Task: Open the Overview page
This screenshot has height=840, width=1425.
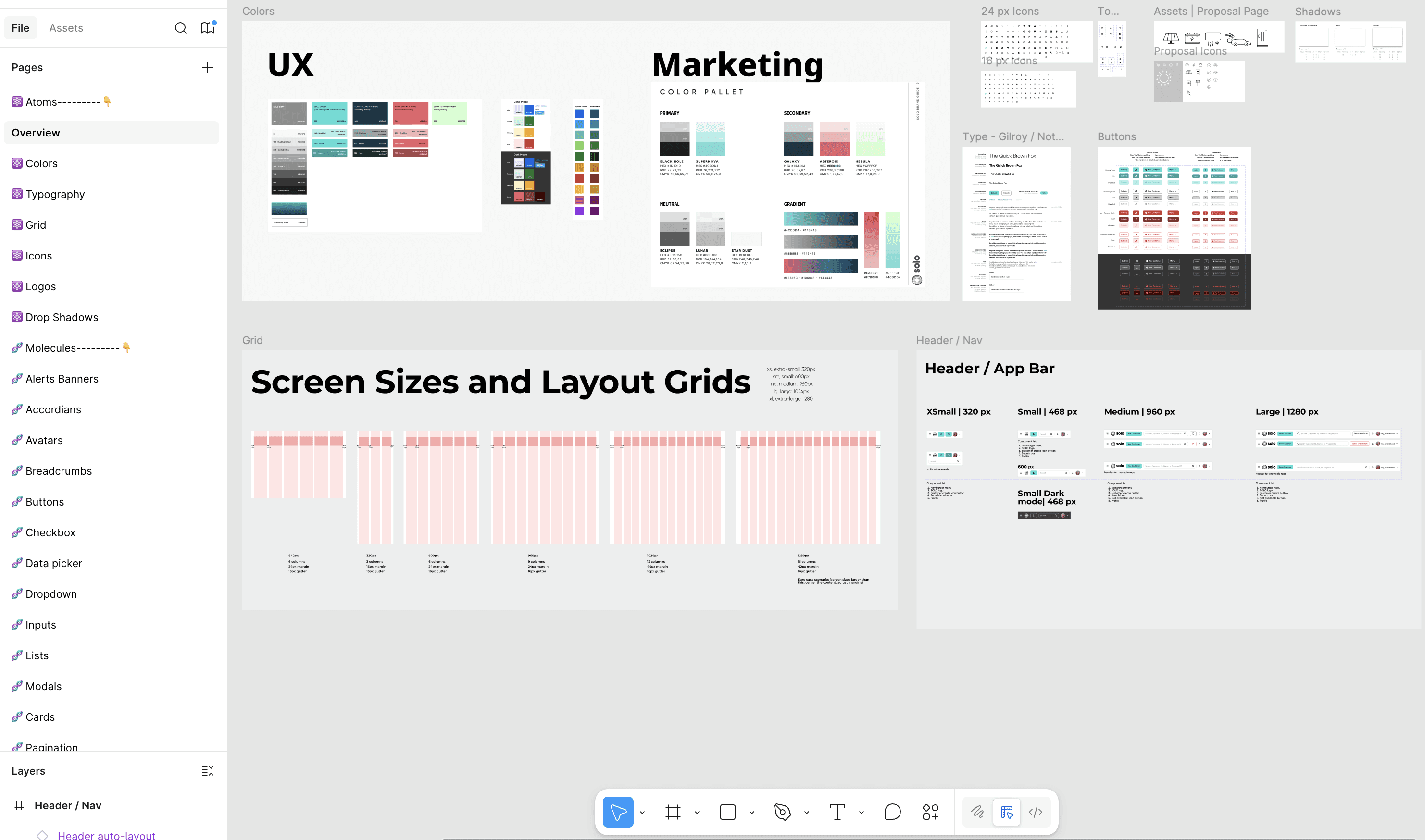Action: click(x=111, y=133)
